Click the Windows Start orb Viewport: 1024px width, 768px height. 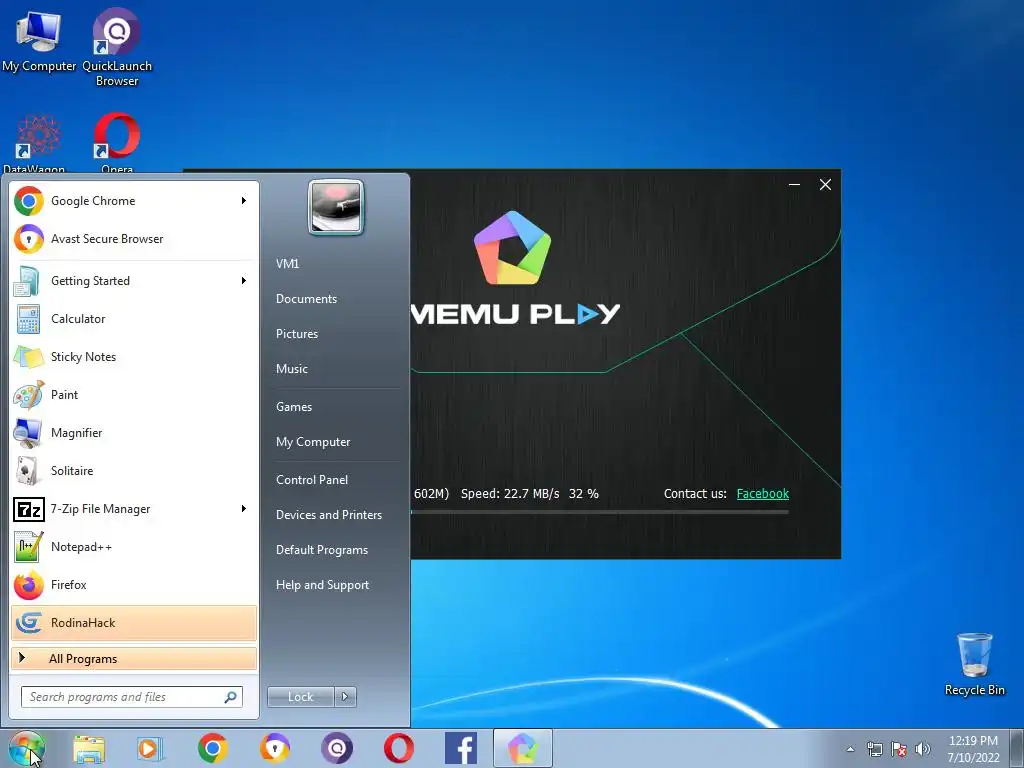click(27, 748)
